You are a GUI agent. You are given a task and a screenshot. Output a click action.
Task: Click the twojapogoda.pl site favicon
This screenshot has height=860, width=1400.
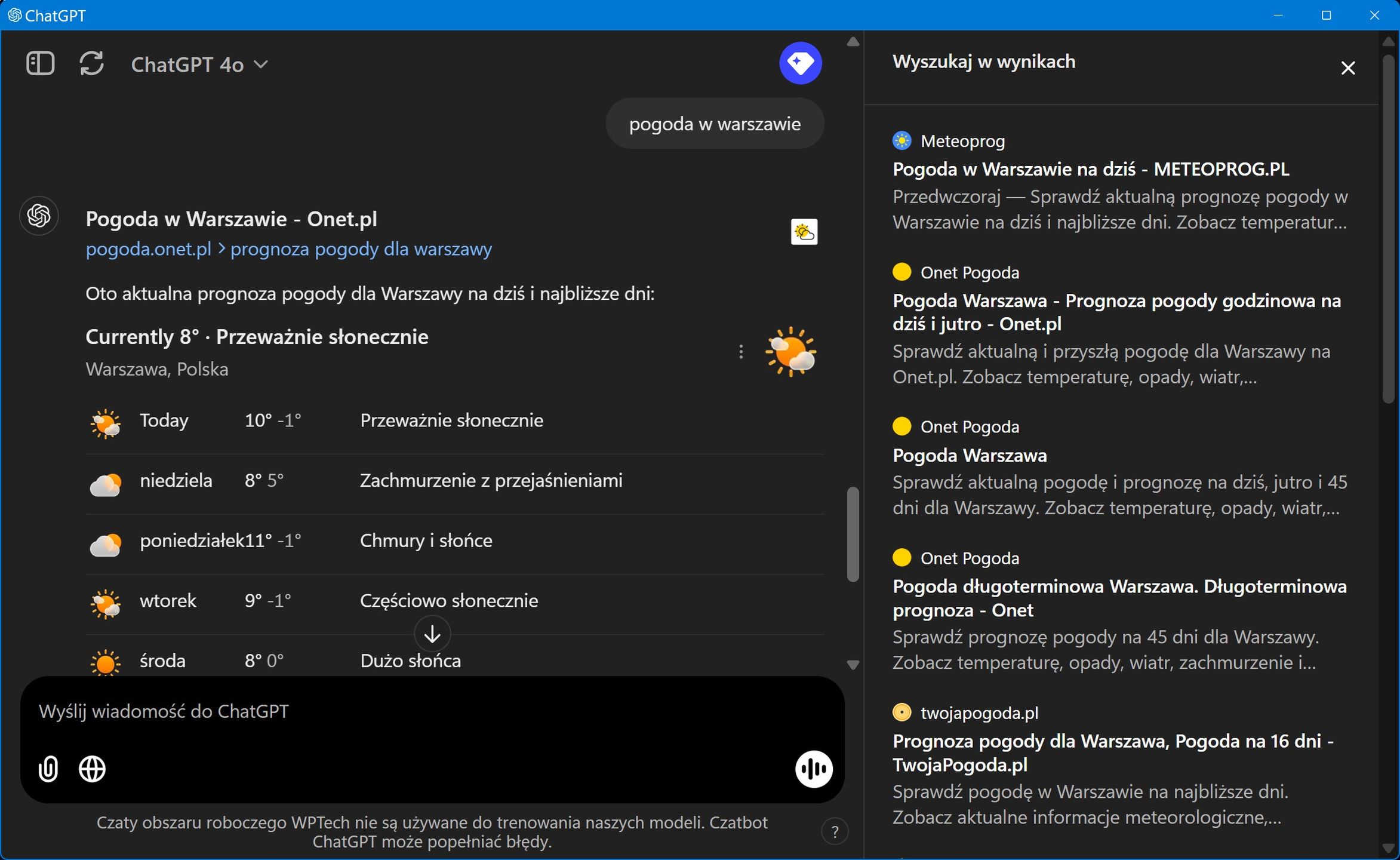(x=901, y=712)
